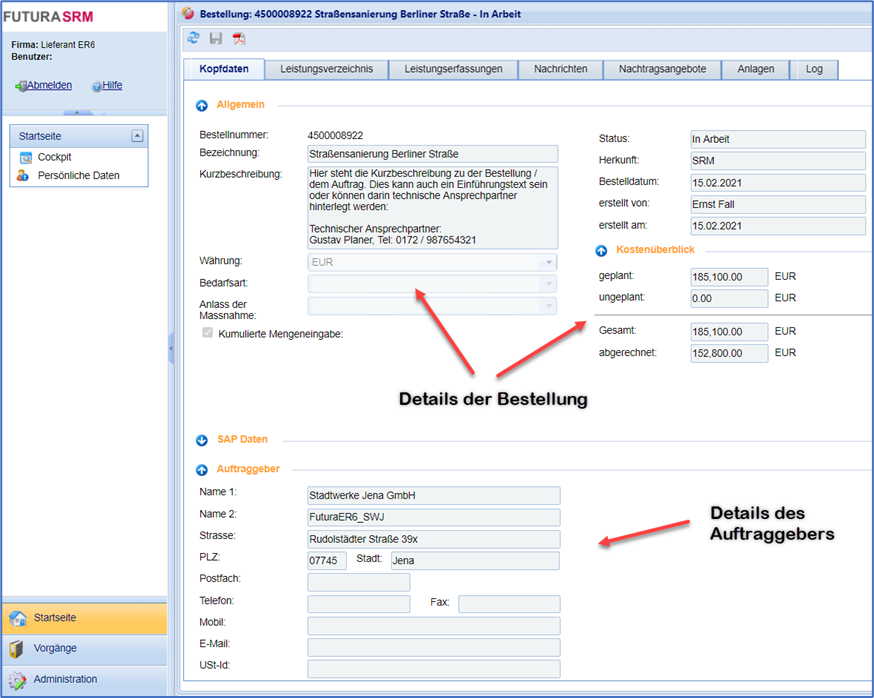Screen dimensions: 874x698
Task: Switch to the Leistungsverzeichnis tab
Action: pos(327,69)
